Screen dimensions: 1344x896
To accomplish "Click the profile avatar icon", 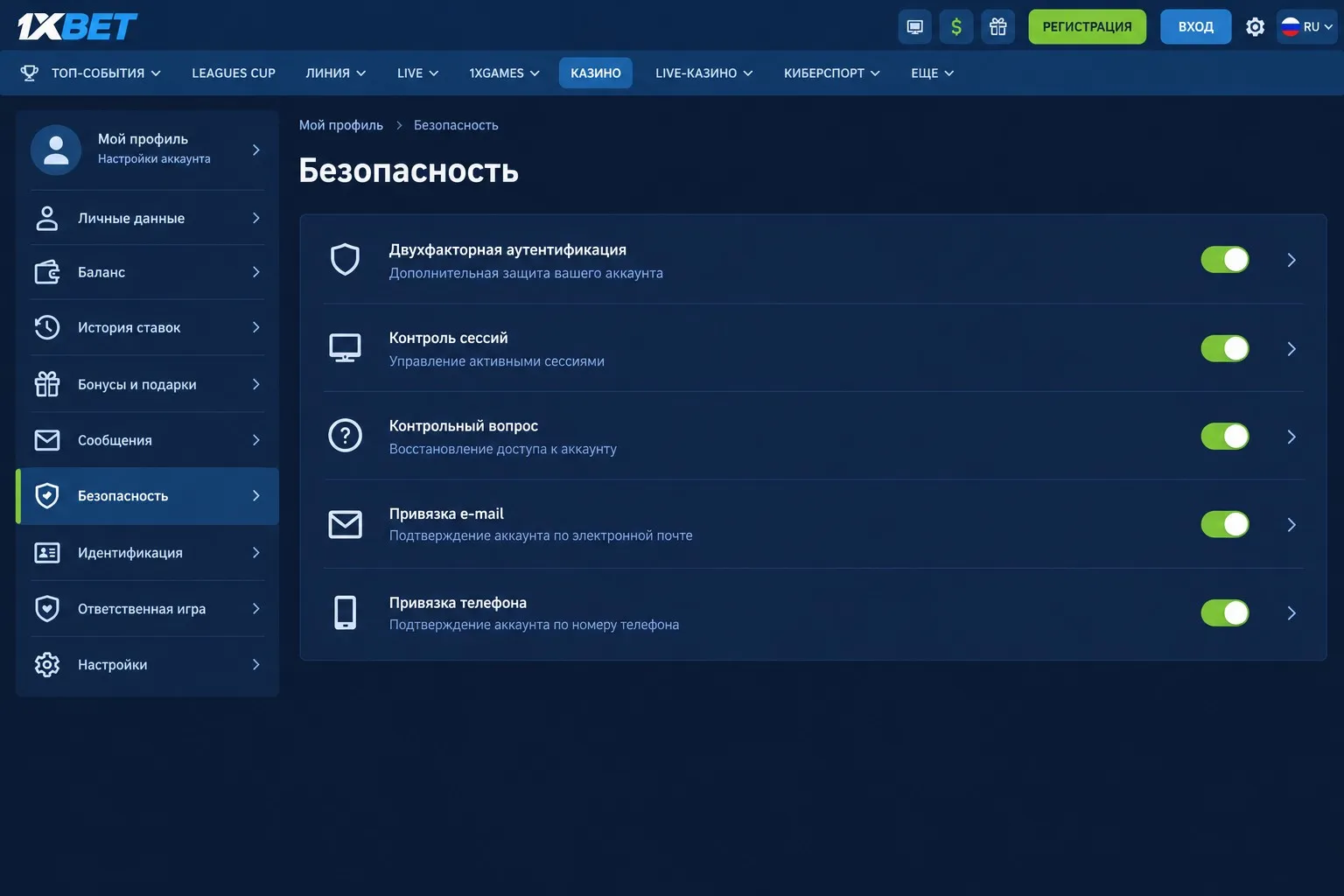I will pos(56,150).
